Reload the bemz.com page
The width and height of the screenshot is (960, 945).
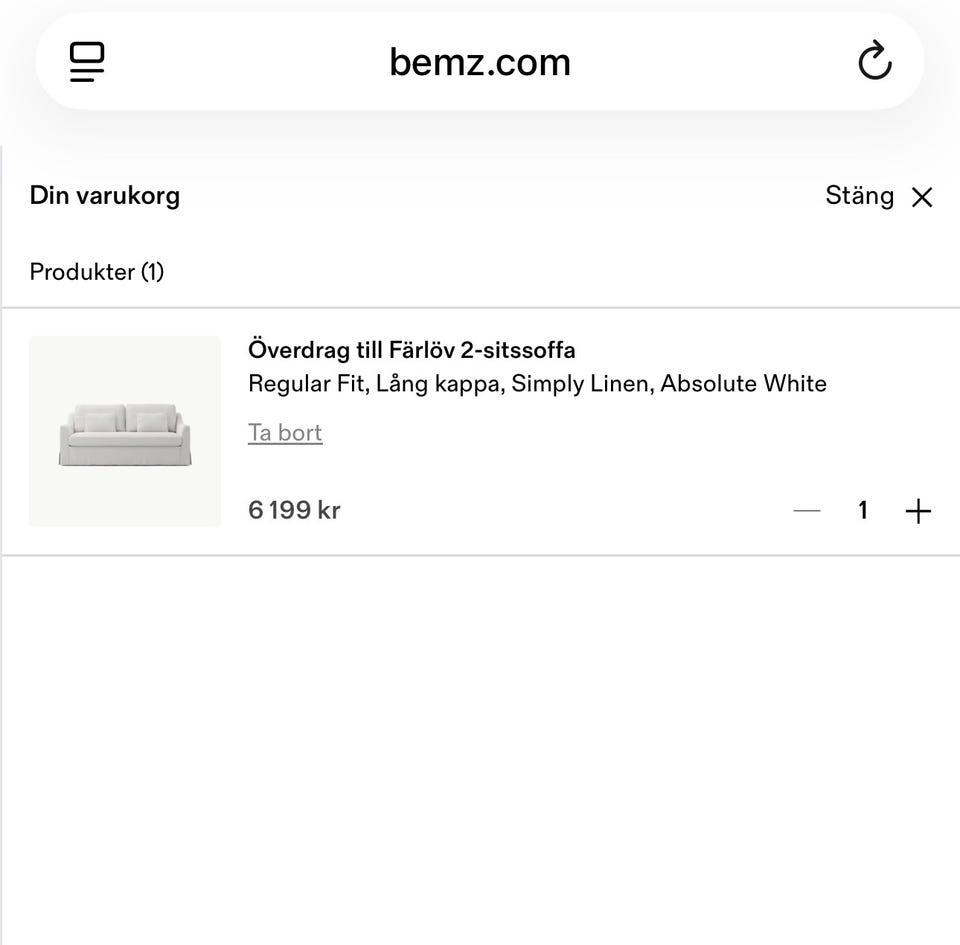(875, 62)
